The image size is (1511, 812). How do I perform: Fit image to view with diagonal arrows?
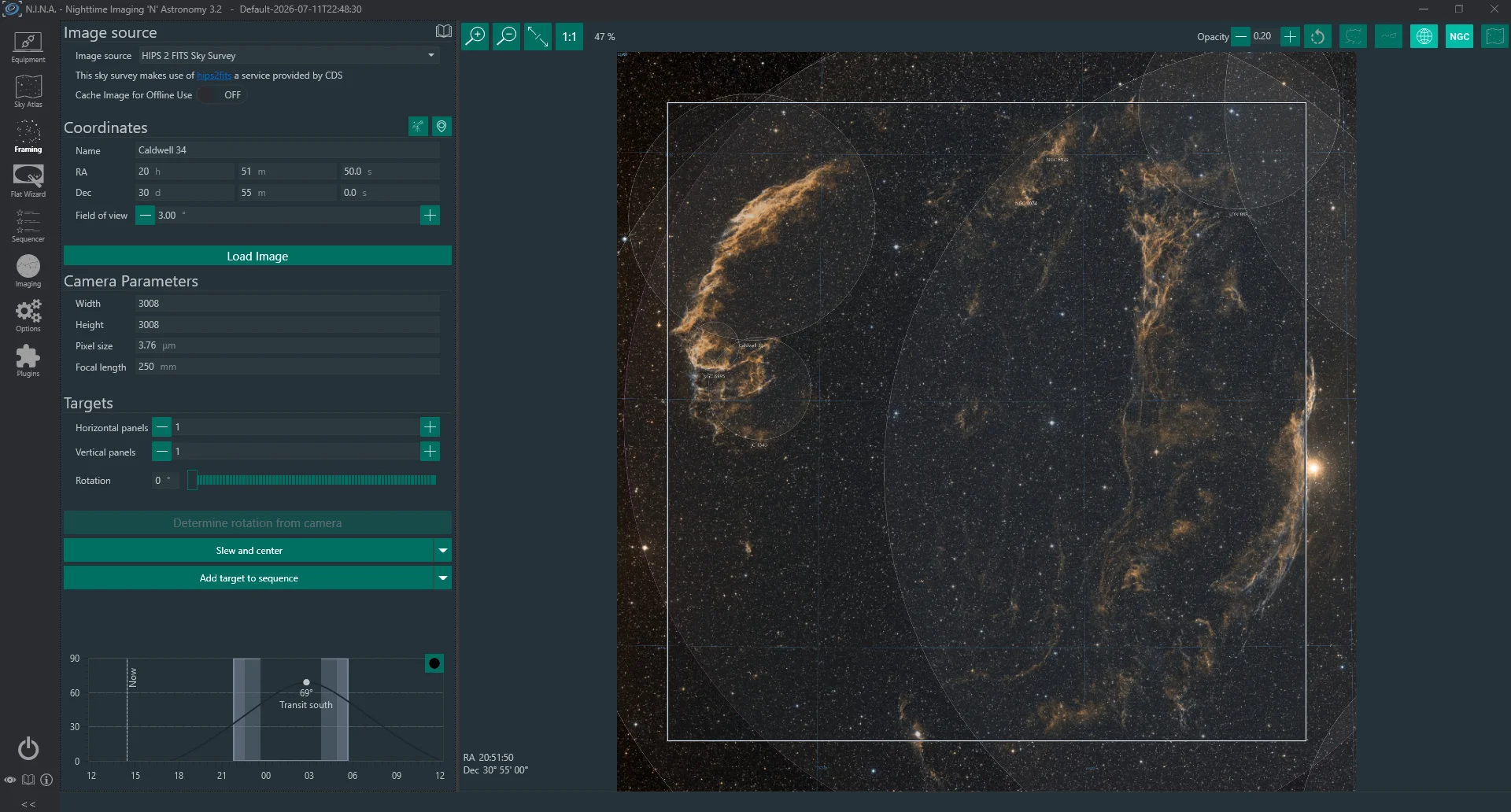click(x=538, y=36)
